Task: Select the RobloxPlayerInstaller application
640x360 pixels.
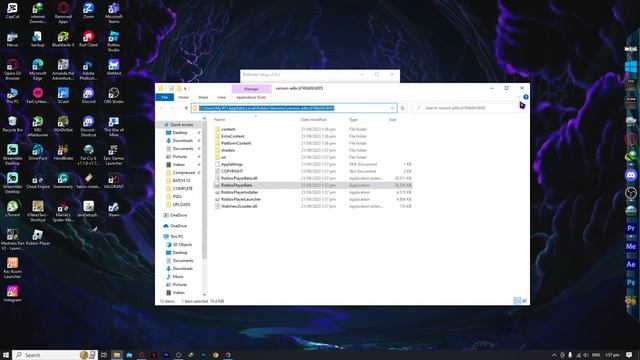Action: [x=240, y=192]
